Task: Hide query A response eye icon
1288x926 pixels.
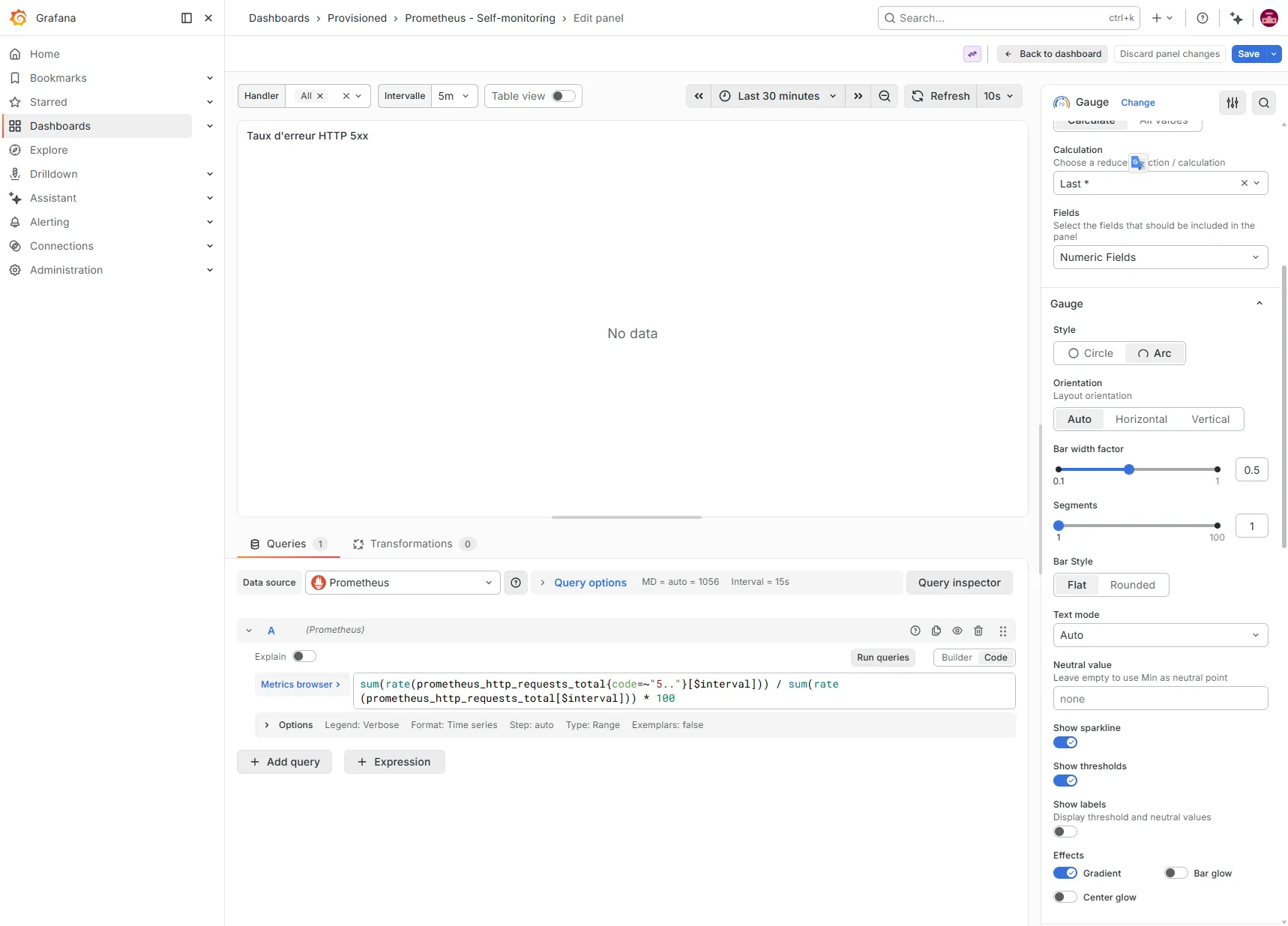Action: coord(957,631)
